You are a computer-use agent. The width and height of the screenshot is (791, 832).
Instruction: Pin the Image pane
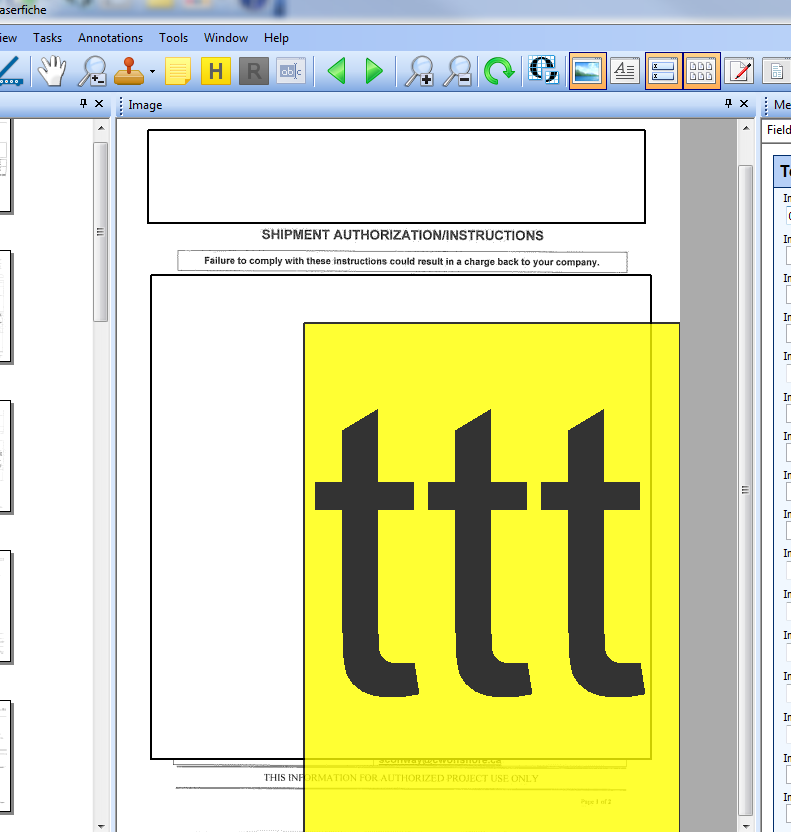(x=728, y=104)
